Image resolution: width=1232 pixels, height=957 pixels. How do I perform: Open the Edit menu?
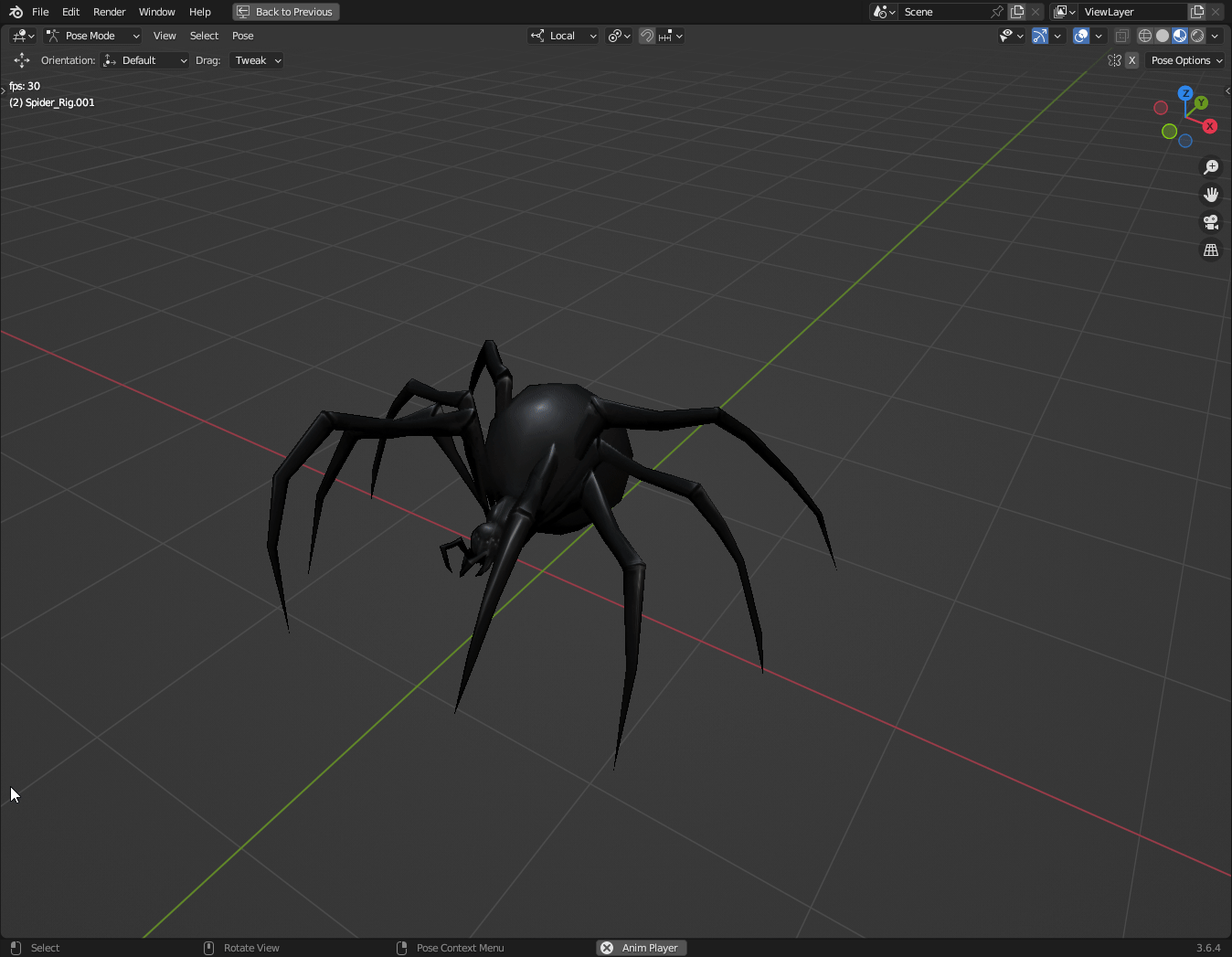click(70, 12)
